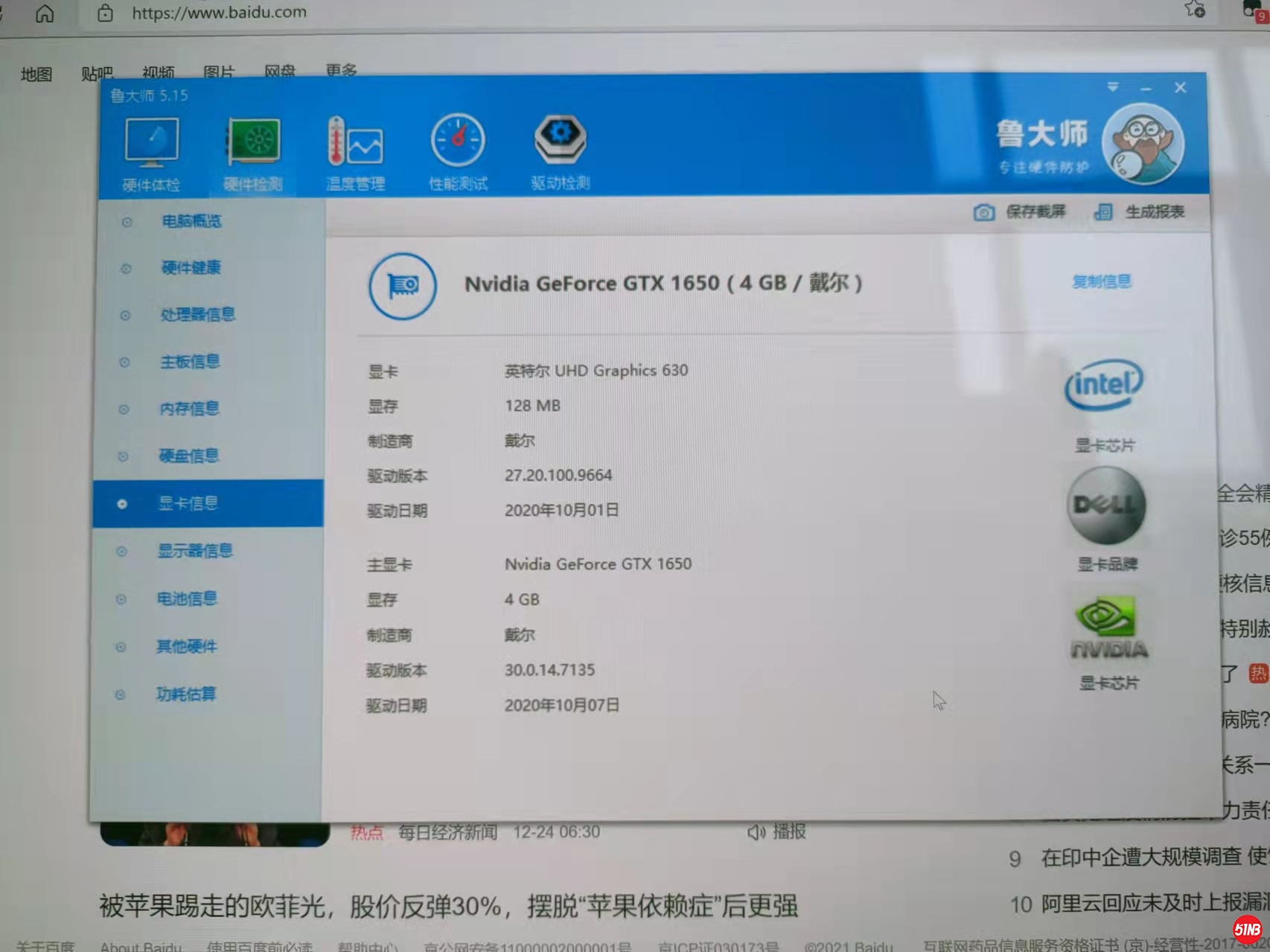Open the 鲁大师 title bar dropdown menu arrow

1112,87
